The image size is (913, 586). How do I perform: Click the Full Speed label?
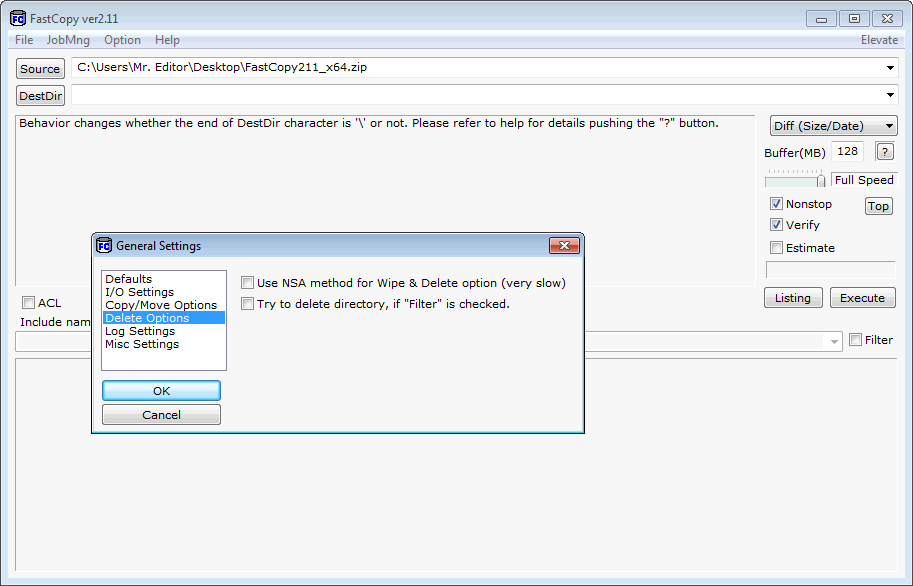[x=864, y=180]
